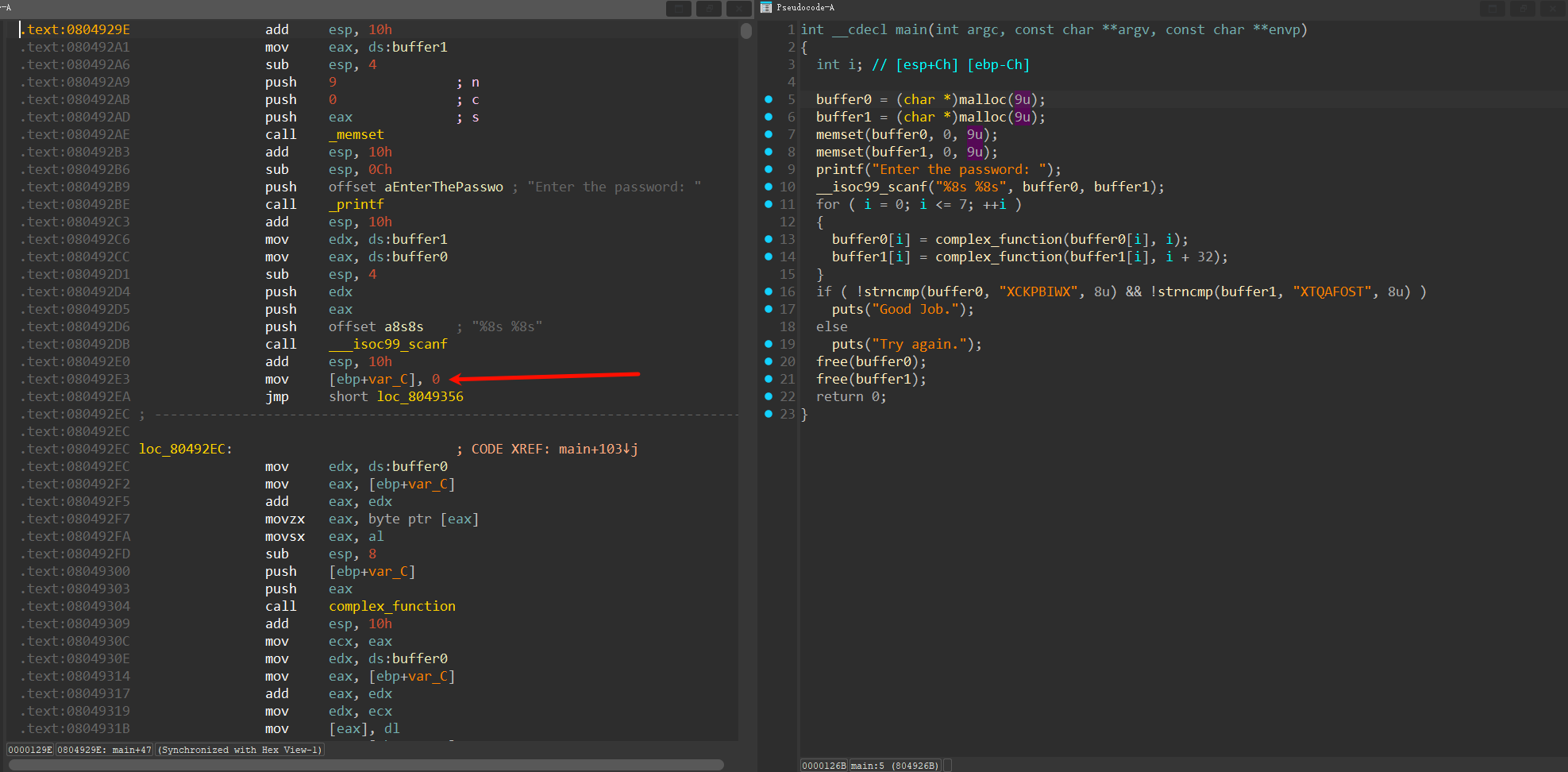Click status entry '0804929E: main+47'

pos(105,750)
